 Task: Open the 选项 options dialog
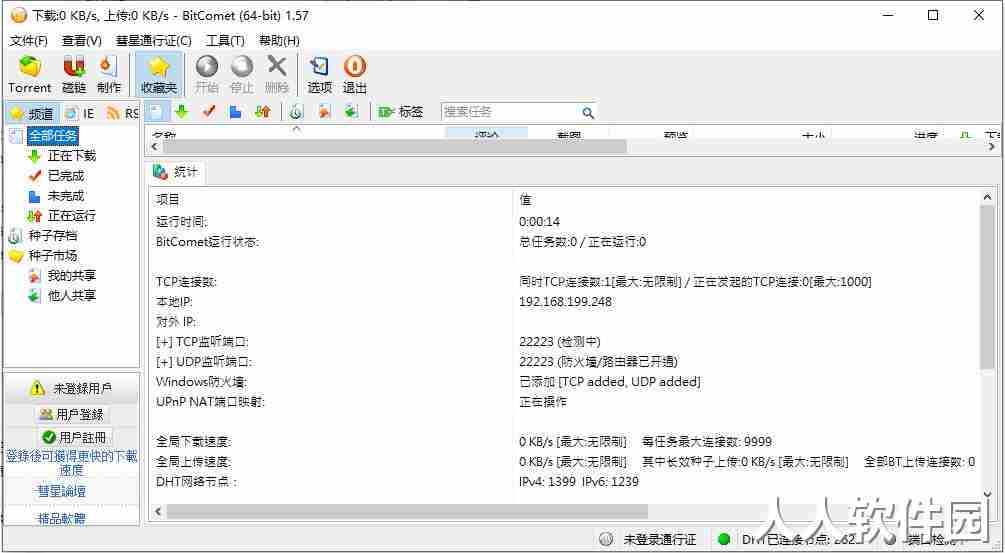[x=319, y=75]
